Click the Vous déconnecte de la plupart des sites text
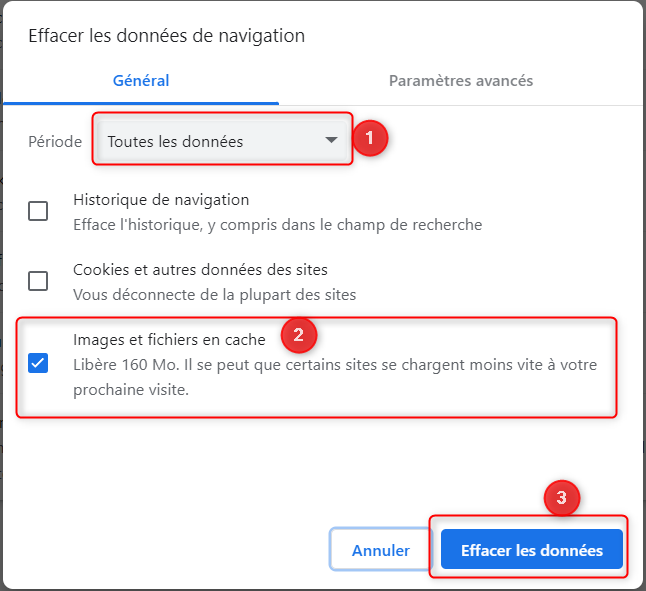The image size is (646, 591). (215, 295)
